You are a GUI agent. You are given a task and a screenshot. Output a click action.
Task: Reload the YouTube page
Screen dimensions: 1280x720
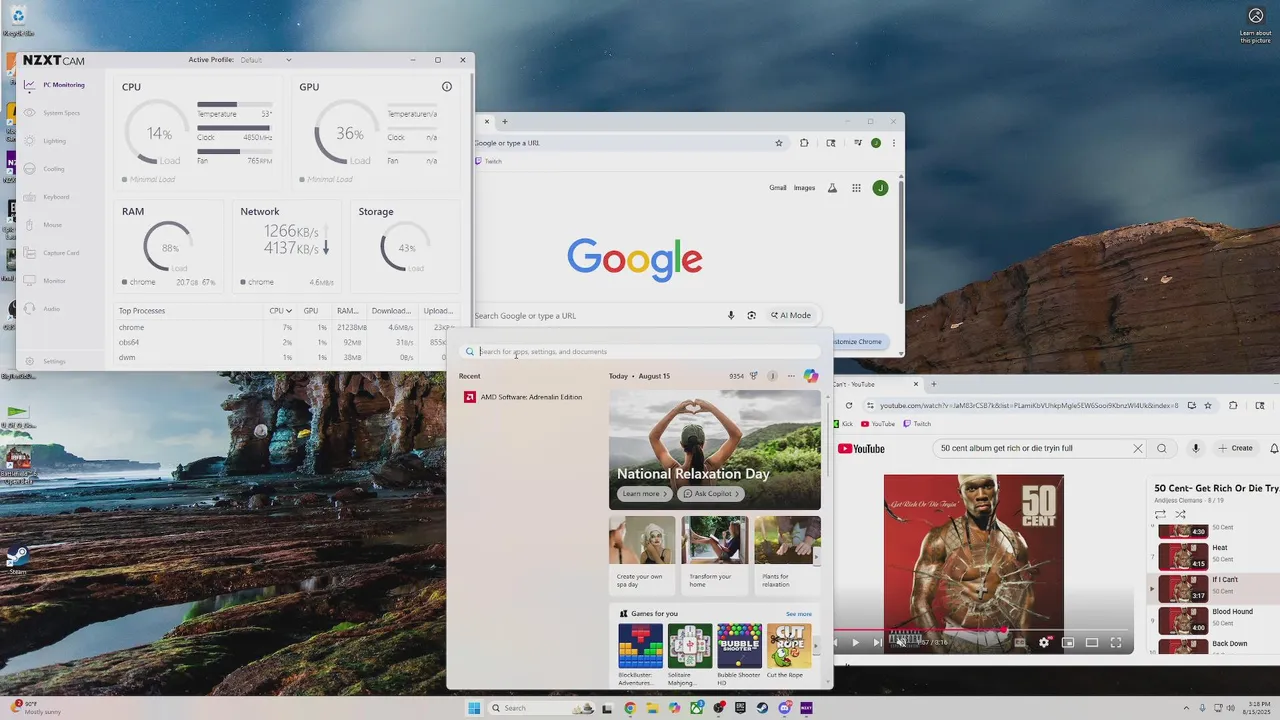point(849,405)
